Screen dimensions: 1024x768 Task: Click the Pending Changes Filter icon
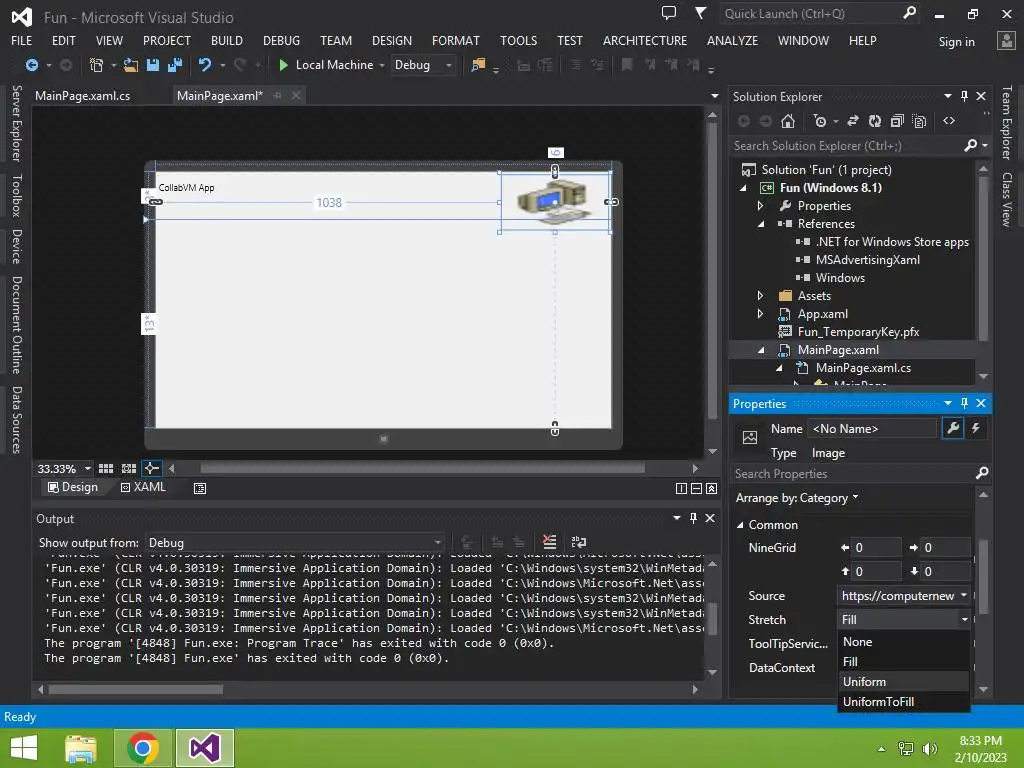click(820, 121)
